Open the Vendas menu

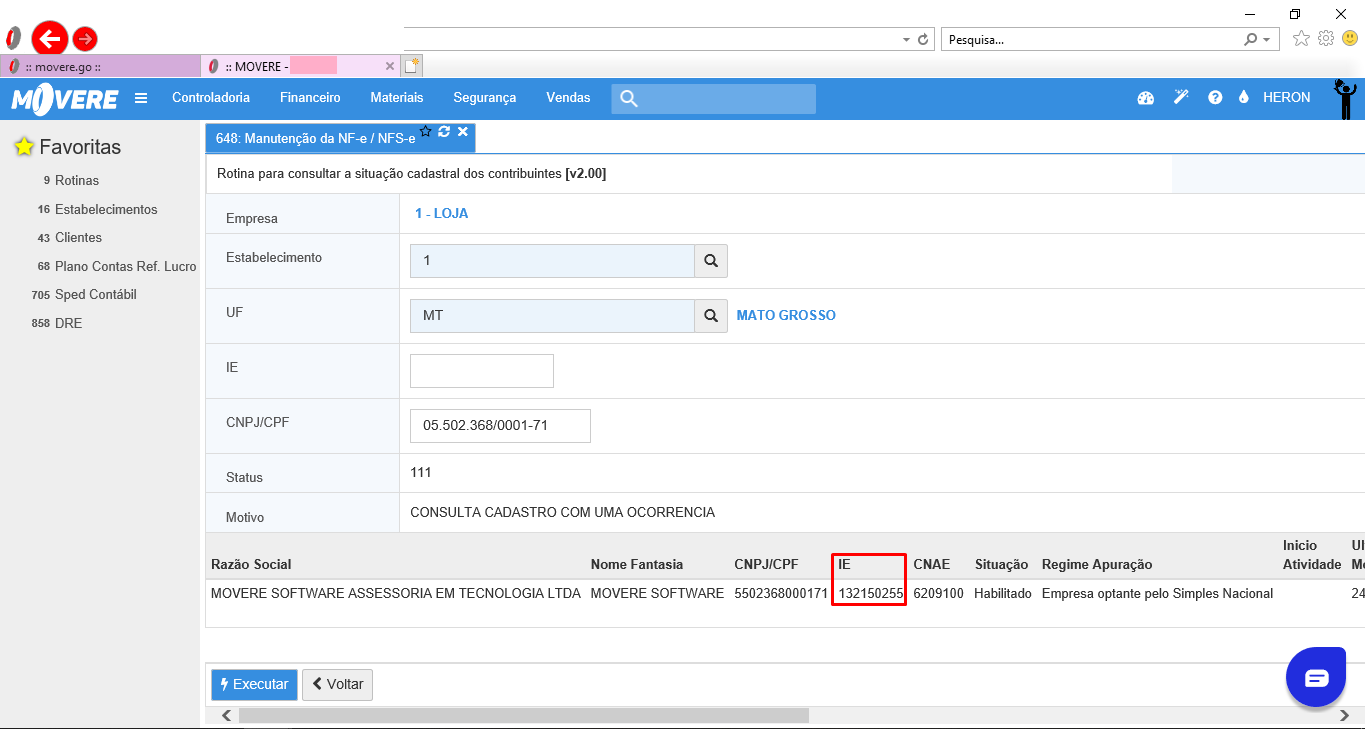(568, 98)
